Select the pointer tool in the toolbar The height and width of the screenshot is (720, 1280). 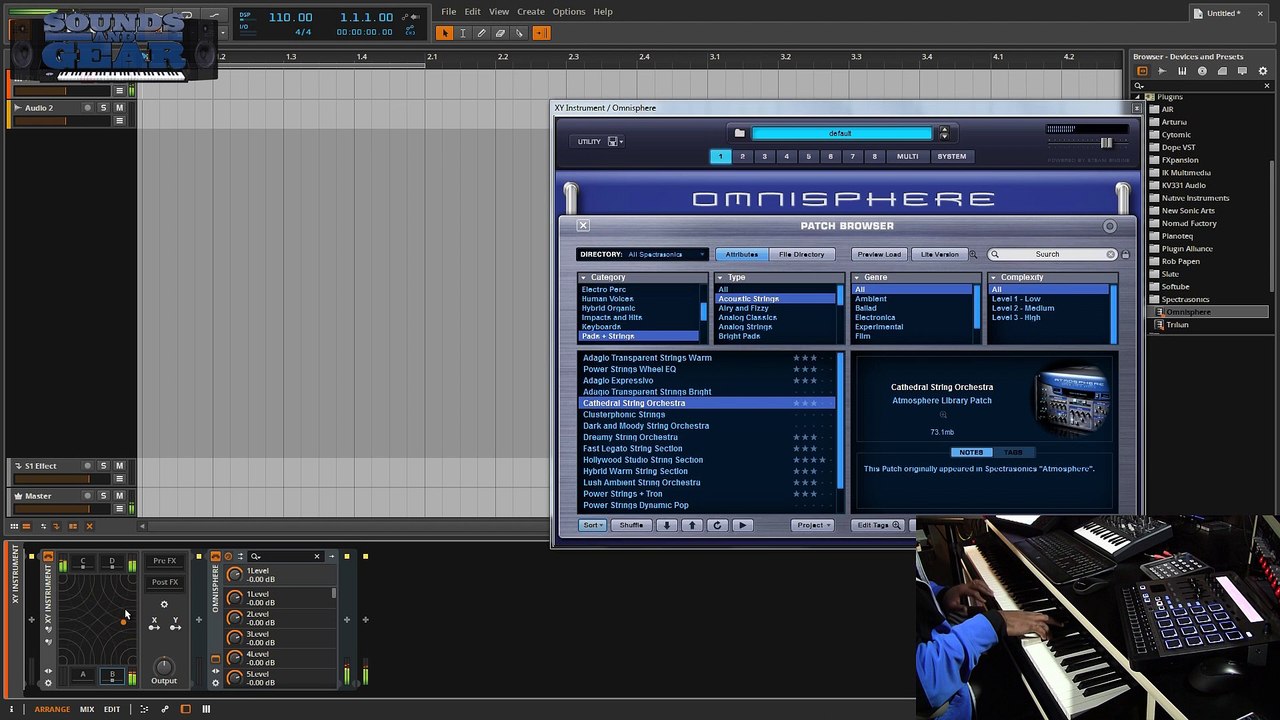(444, 33)
